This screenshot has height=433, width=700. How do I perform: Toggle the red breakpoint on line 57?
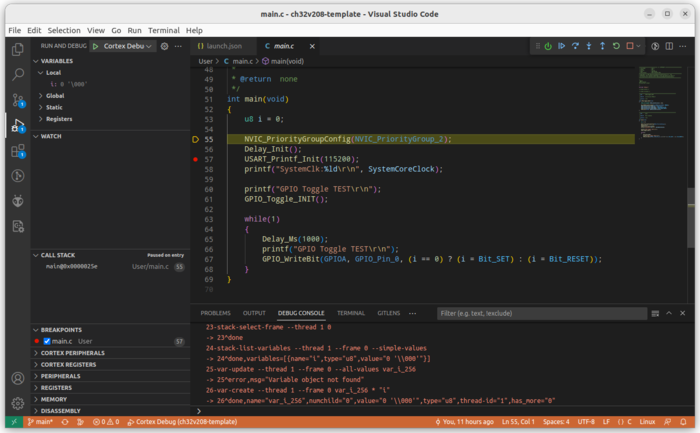pos(196,159)
